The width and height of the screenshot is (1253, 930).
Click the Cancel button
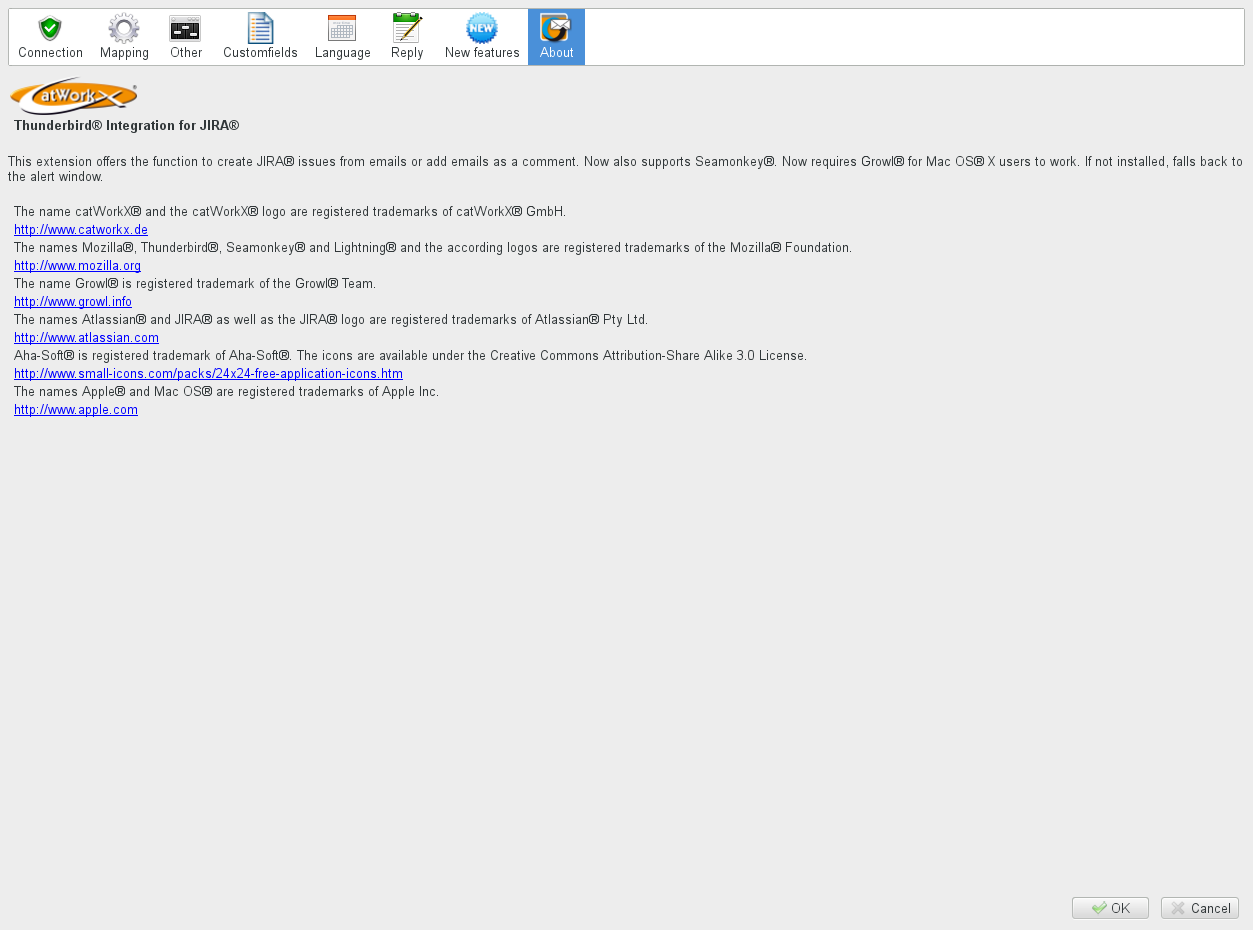pos(1199,908)
